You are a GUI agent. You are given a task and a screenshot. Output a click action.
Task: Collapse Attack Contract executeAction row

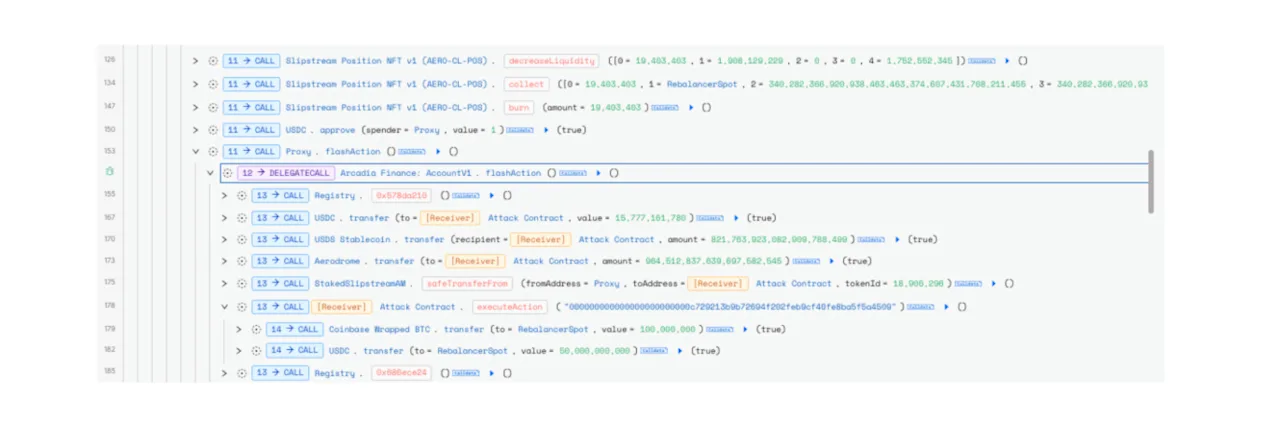click(x=225, y=307)
